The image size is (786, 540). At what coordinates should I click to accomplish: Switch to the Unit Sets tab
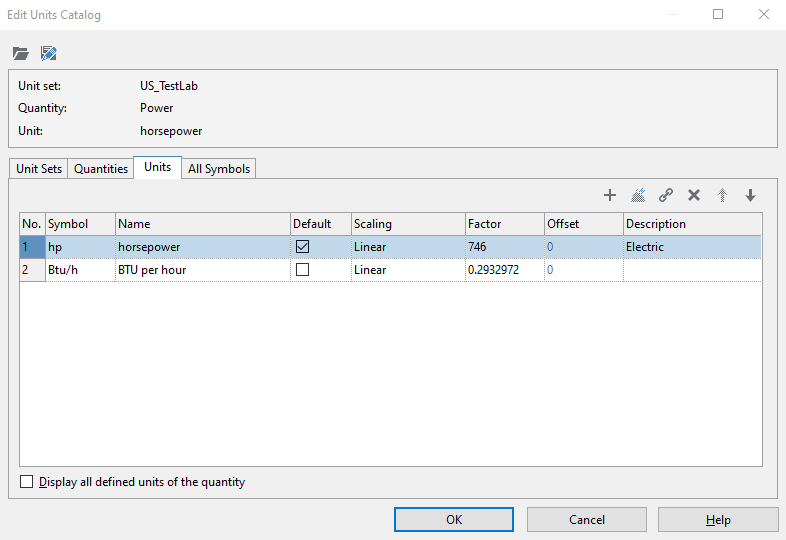tap(39, 169)
